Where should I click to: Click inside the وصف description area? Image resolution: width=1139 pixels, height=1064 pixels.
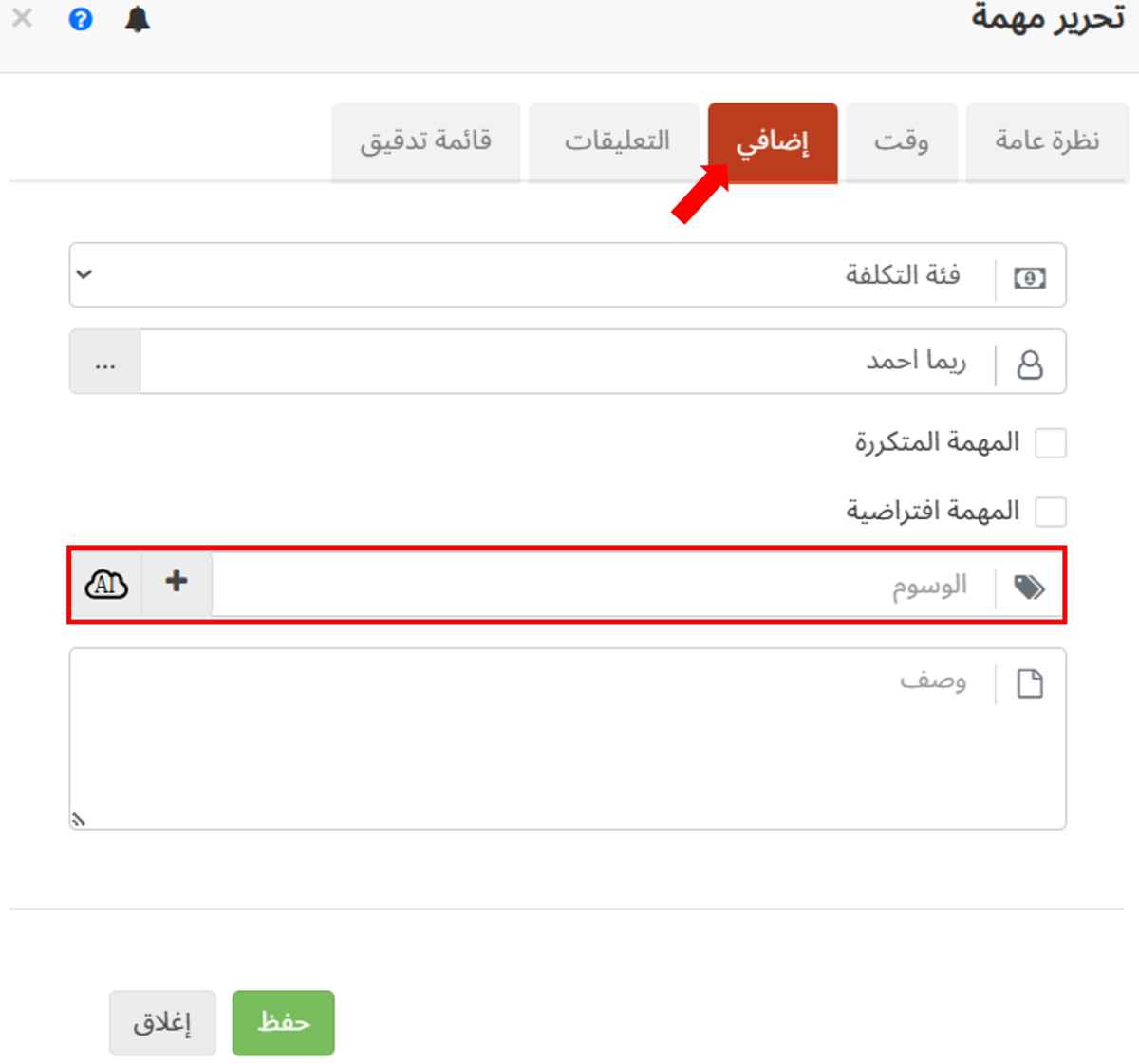coord(569,750)
